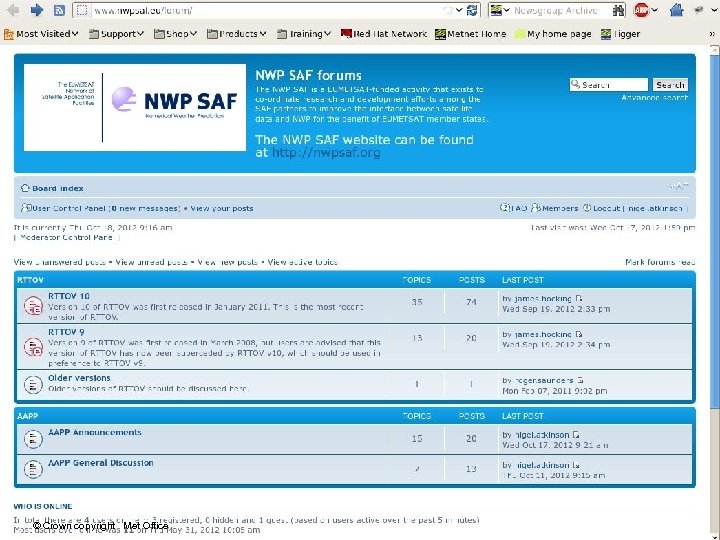The height and width of the screenshot is (540, 720).
Task: Open the AAPP General Discussion forum link
Action: tap(101, 463)
